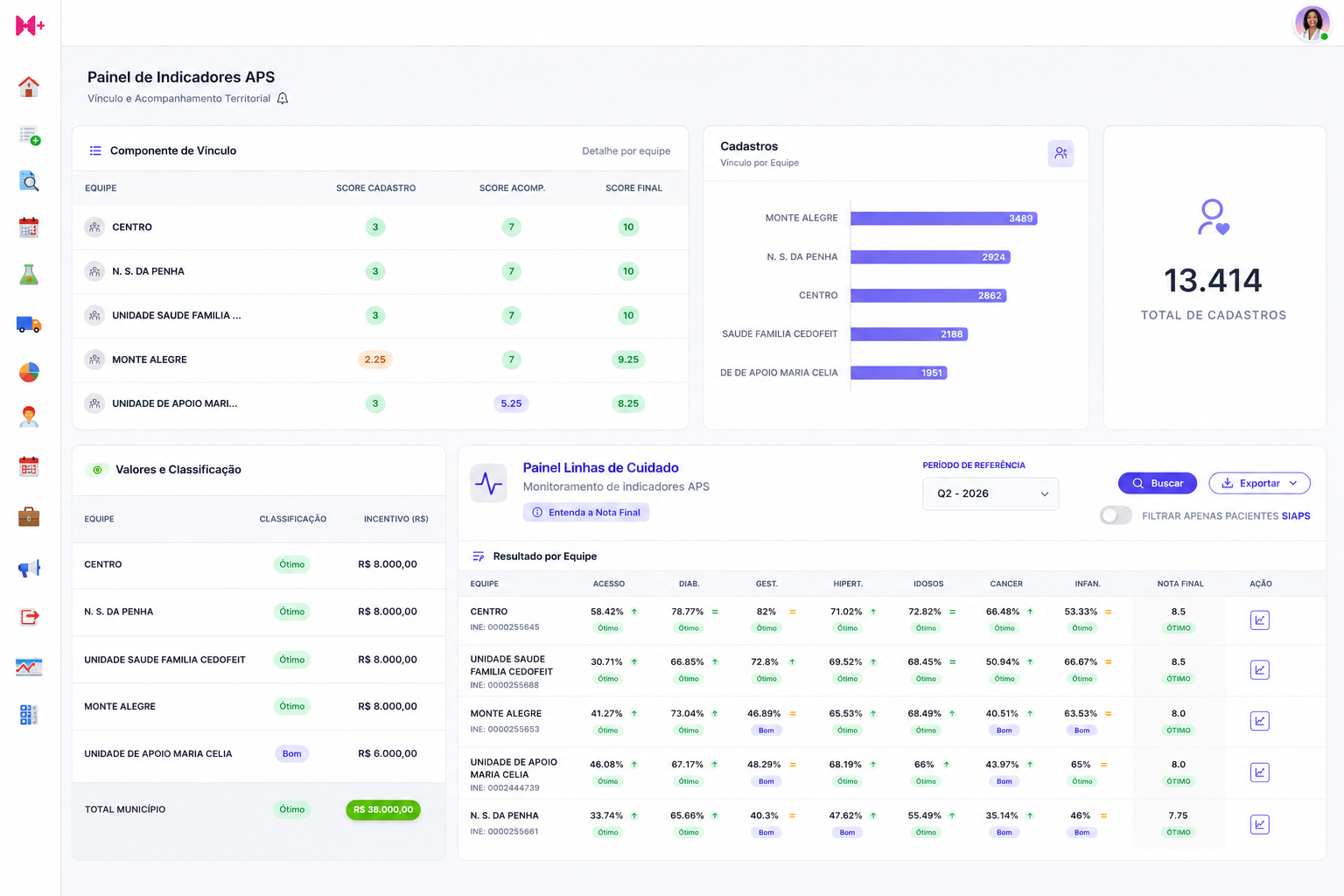1344x896 pixels.
Task: Open the home icon in sidebar
Action: click(29, 87)
